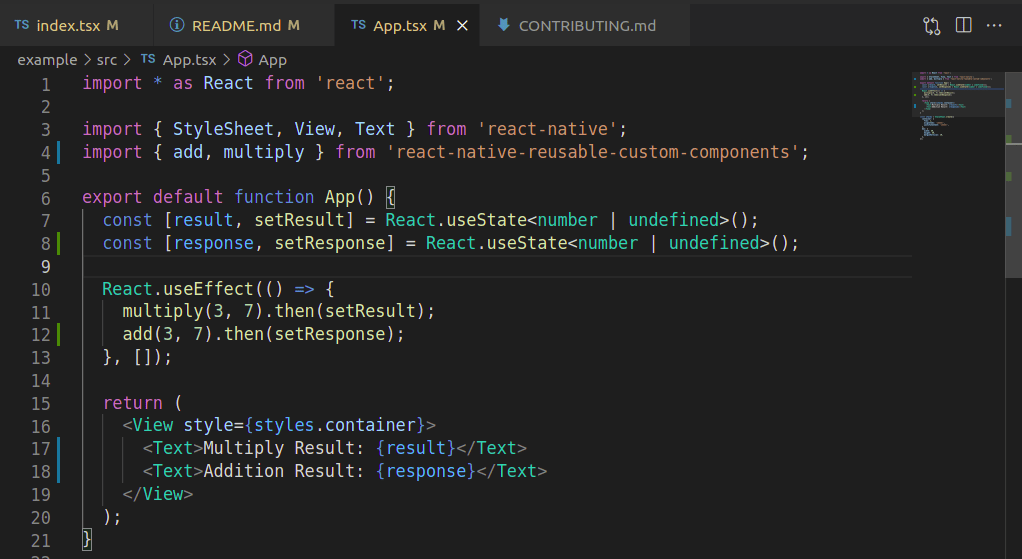Image resolution: width=1022 pixels, height=559 pixels.
Task: Click the cube symbol icon in breadcrumbs
Action: tap(245, 60)
